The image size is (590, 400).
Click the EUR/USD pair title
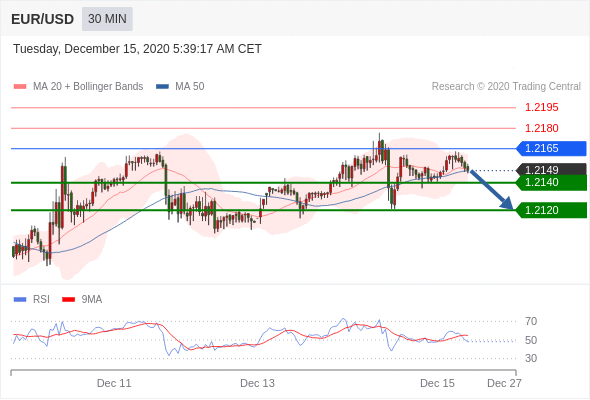[x=43, y=19]
